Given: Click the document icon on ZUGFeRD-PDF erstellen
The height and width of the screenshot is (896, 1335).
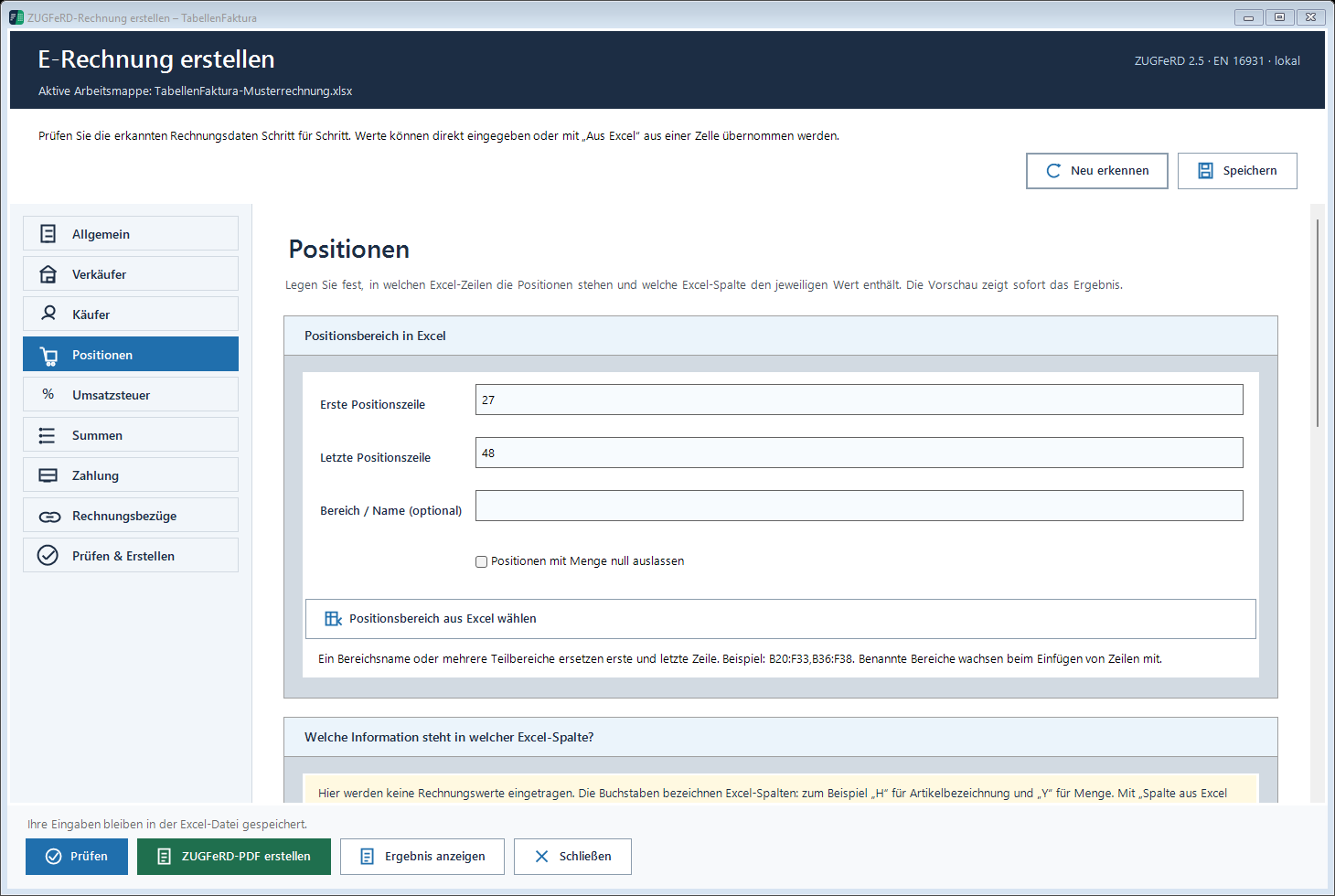Looking at the screenshot, I should point(165,857).
